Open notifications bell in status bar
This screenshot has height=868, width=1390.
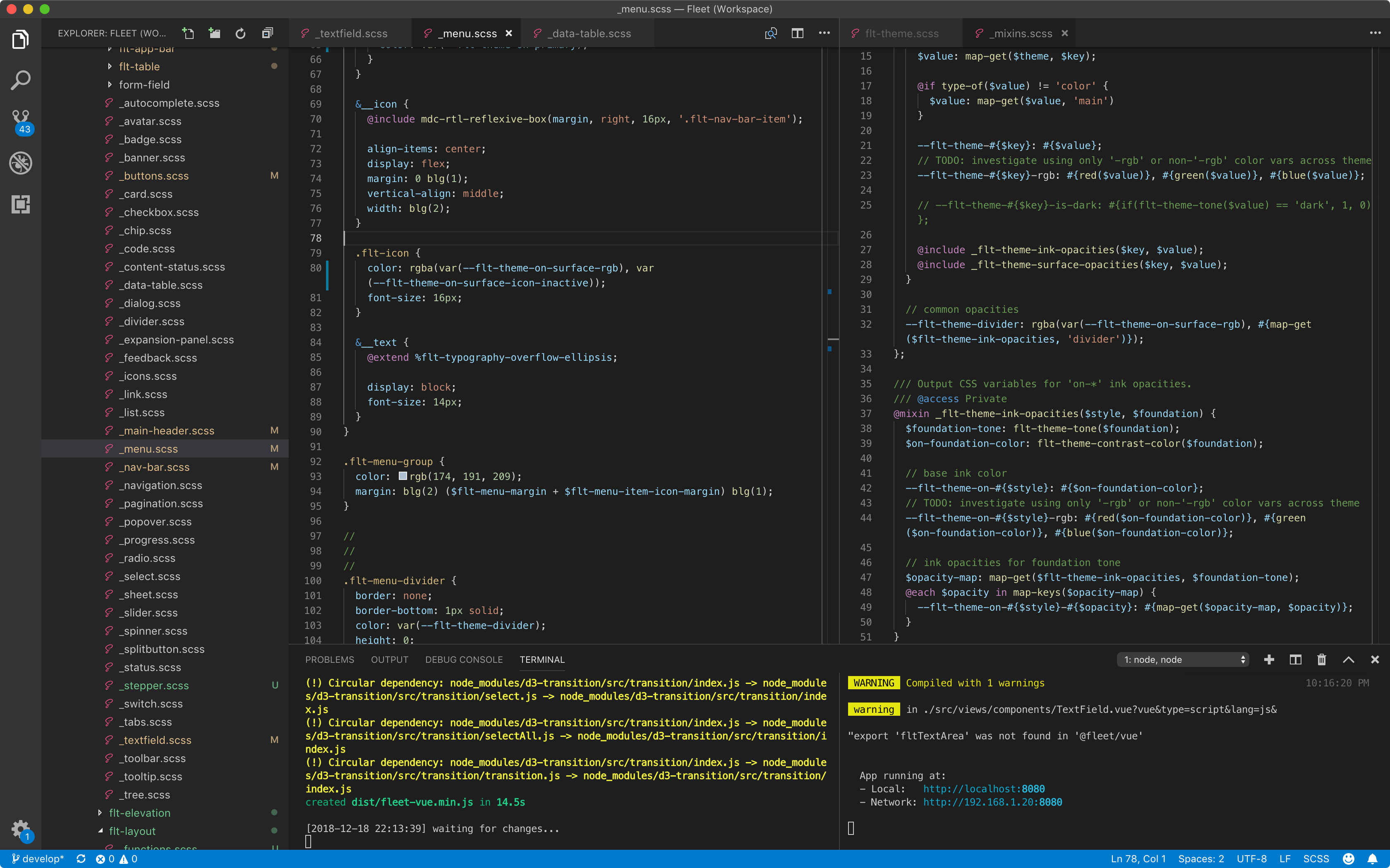(x=1372, y=859)
